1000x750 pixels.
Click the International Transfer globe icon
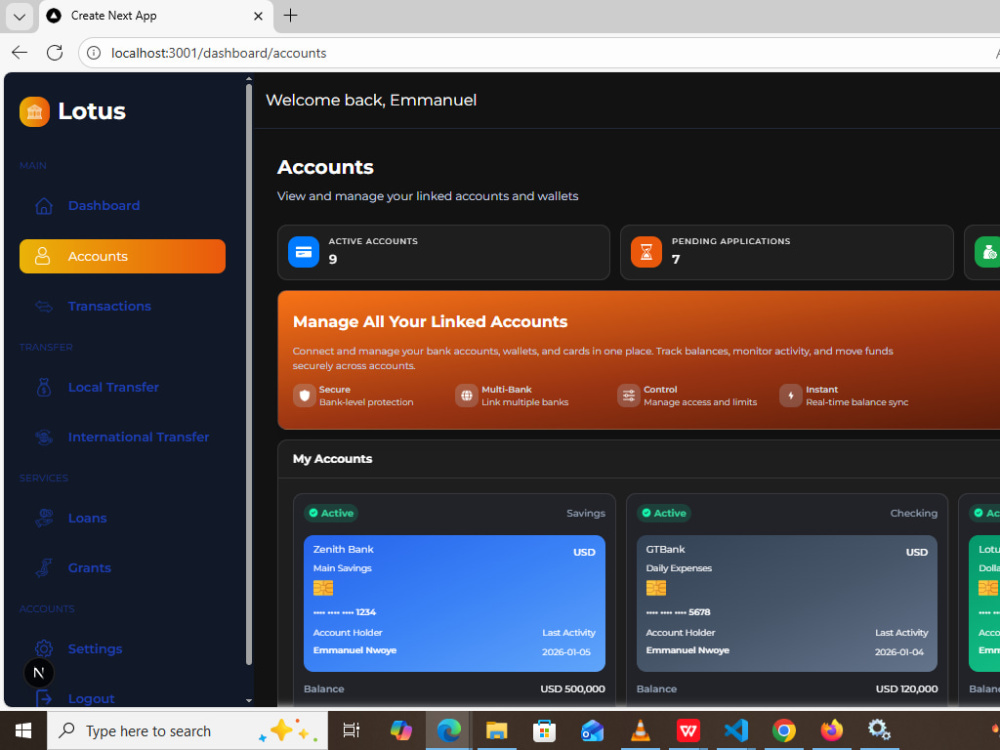43,437
